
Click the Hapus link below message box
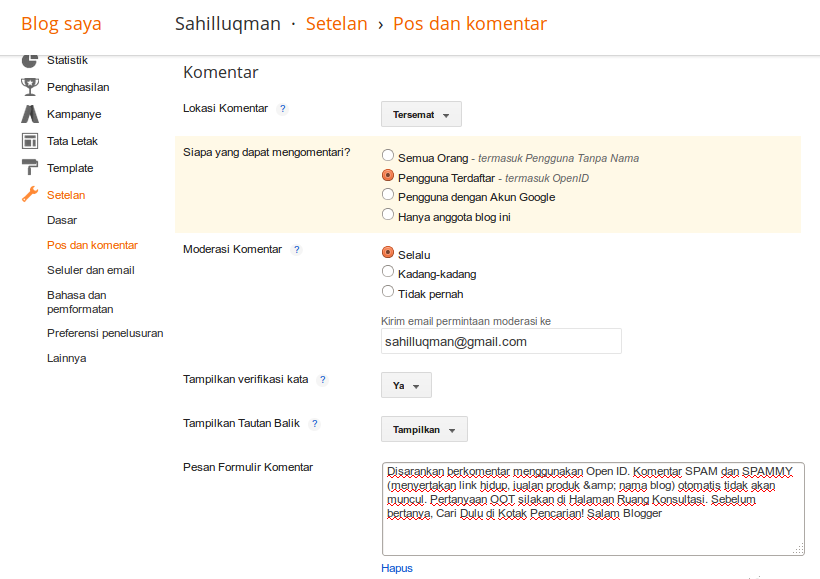tap(397, 568)
